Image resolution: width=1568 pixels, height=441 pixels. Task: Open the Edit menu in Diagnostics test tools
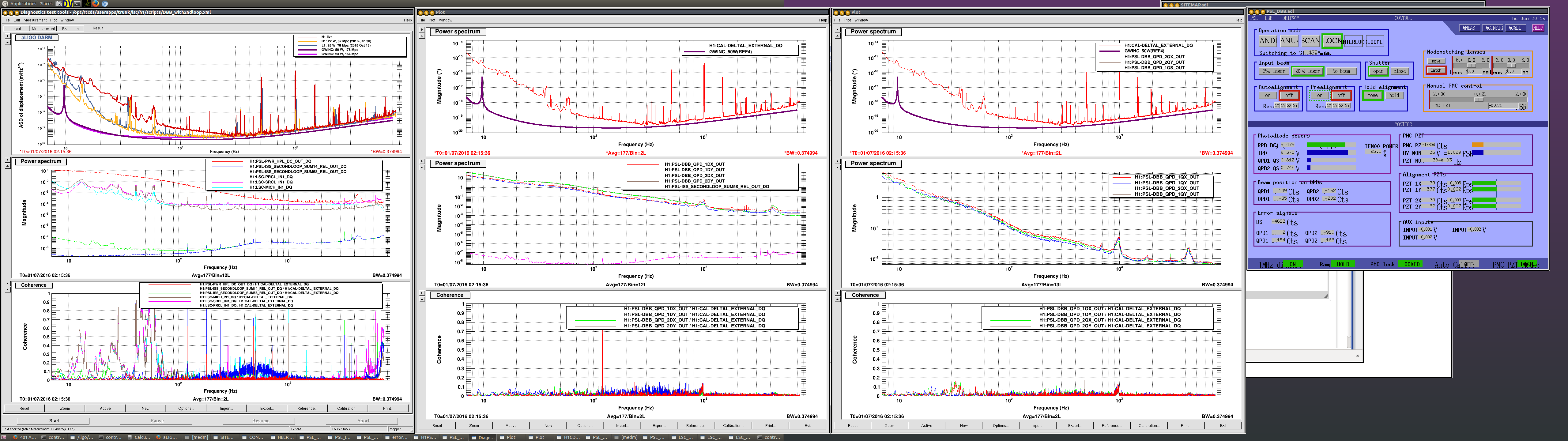(x=17, y=20)
